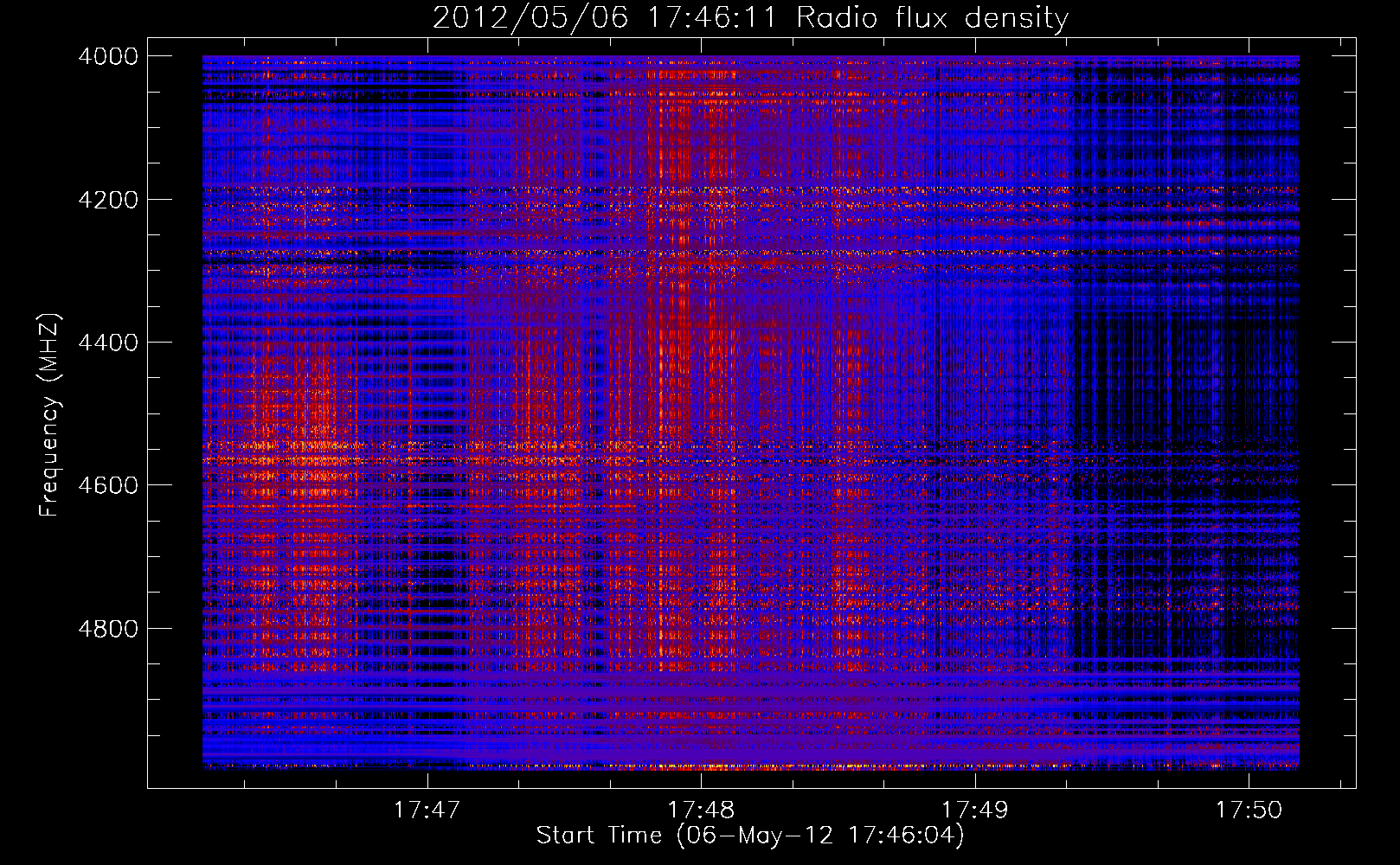Click the '17:48' time axis label

[x=701, y=810]
